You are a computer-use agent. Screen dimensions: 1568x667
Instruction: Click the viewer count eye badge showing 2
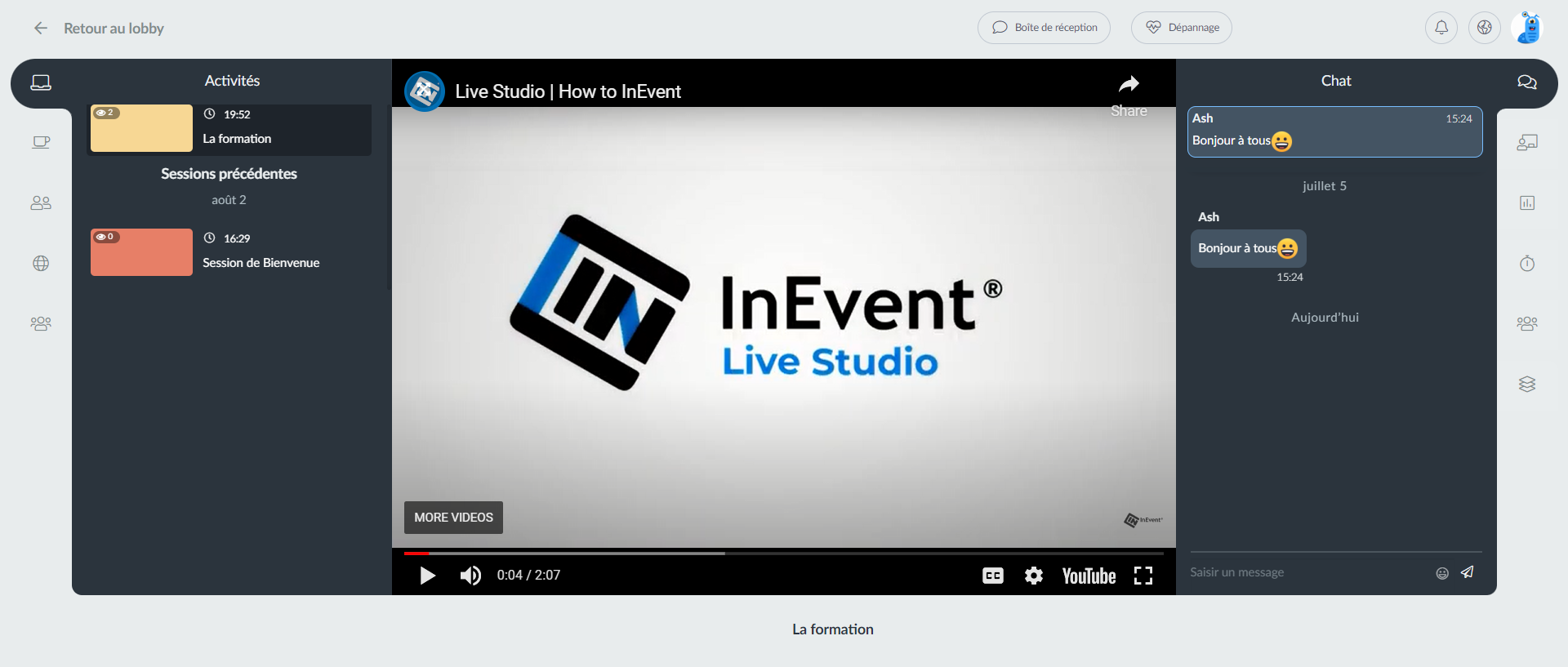click(x=106, y=113)
